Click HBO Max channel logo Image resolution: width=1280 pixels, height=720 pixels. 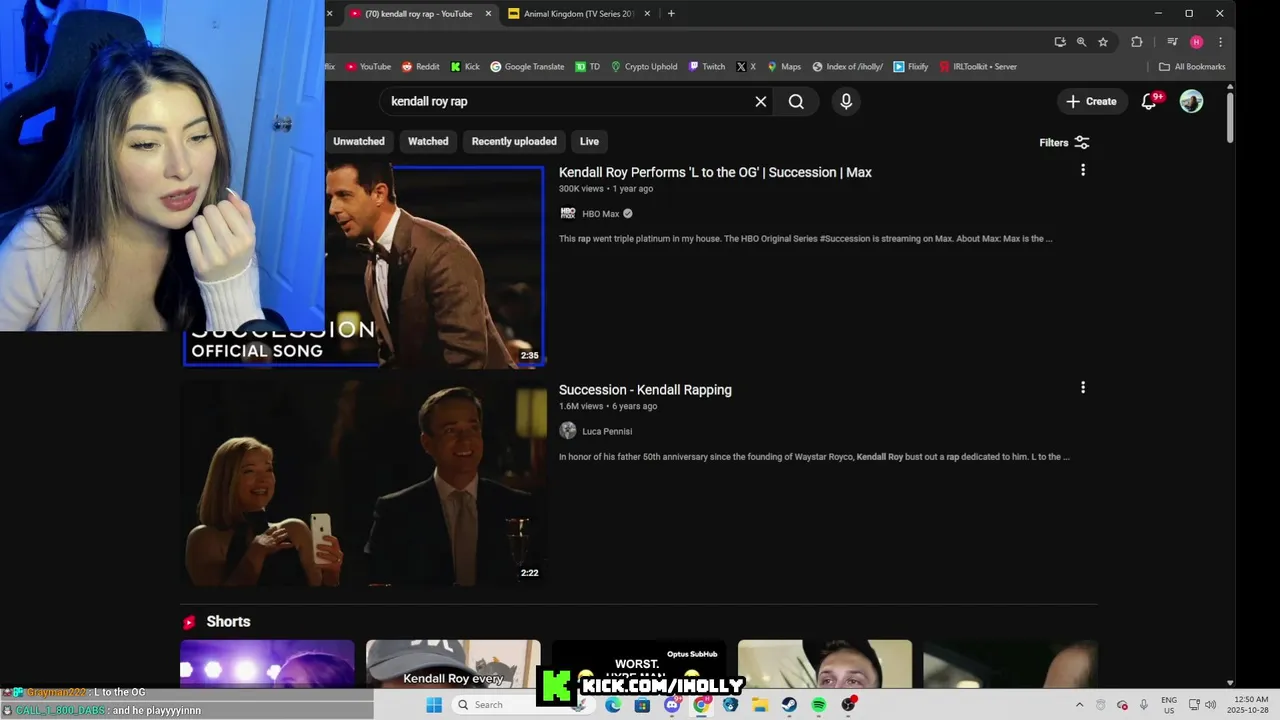pyautogui.click(x=568, y=213)
